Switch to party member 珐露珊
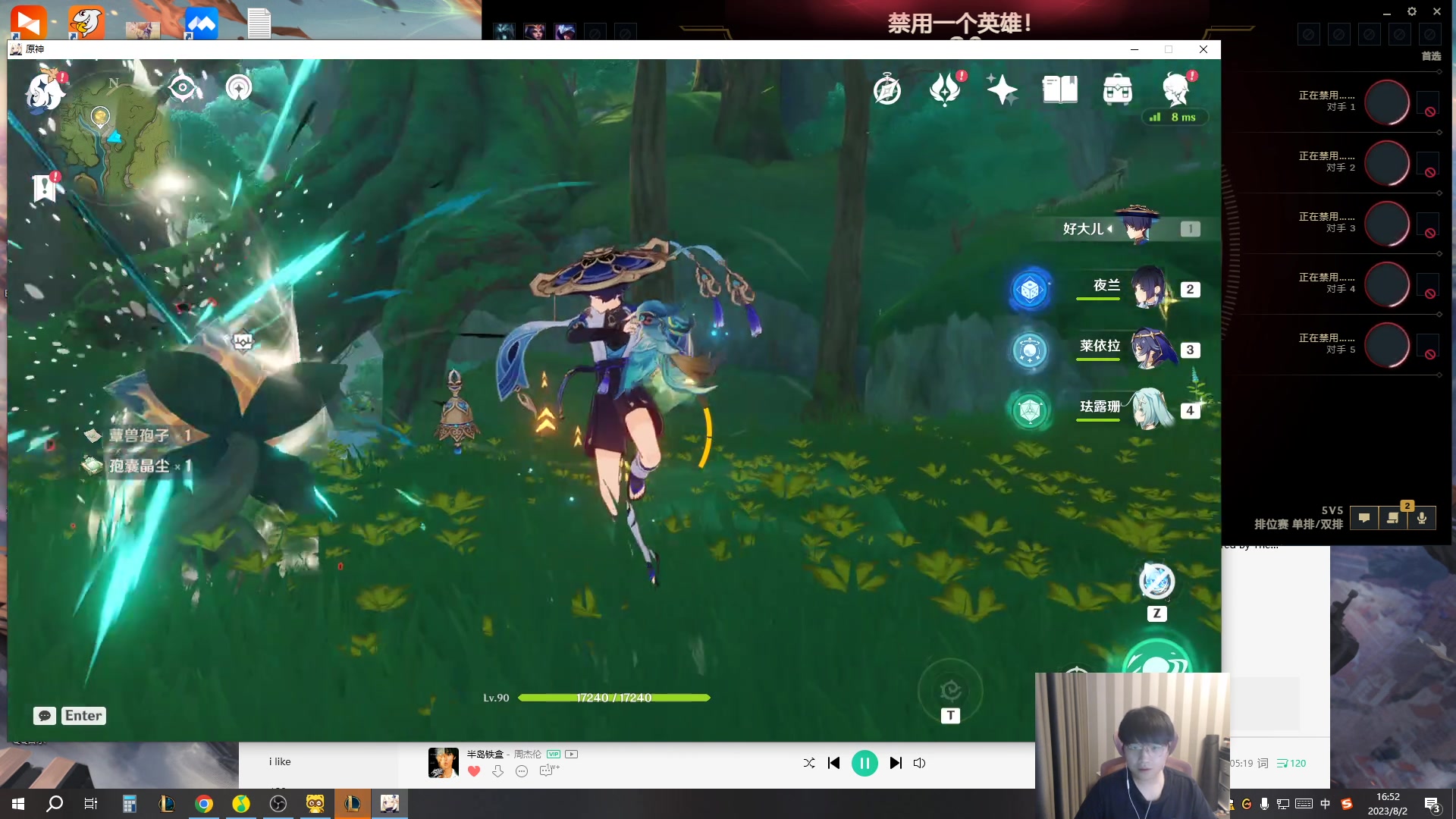Image resolution: width=1456 pixels, height=819 pixels. click(1137, 409)
